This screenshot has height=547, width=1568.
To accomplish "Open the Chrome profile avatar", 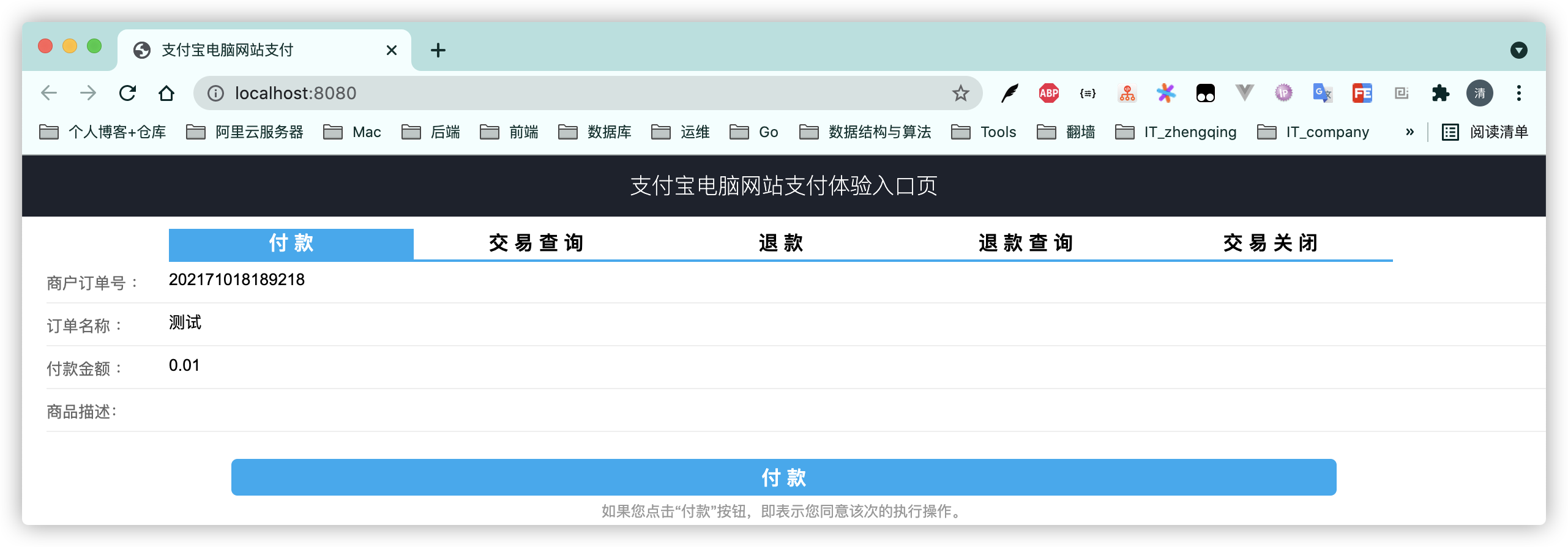I will click(1480, 93).
